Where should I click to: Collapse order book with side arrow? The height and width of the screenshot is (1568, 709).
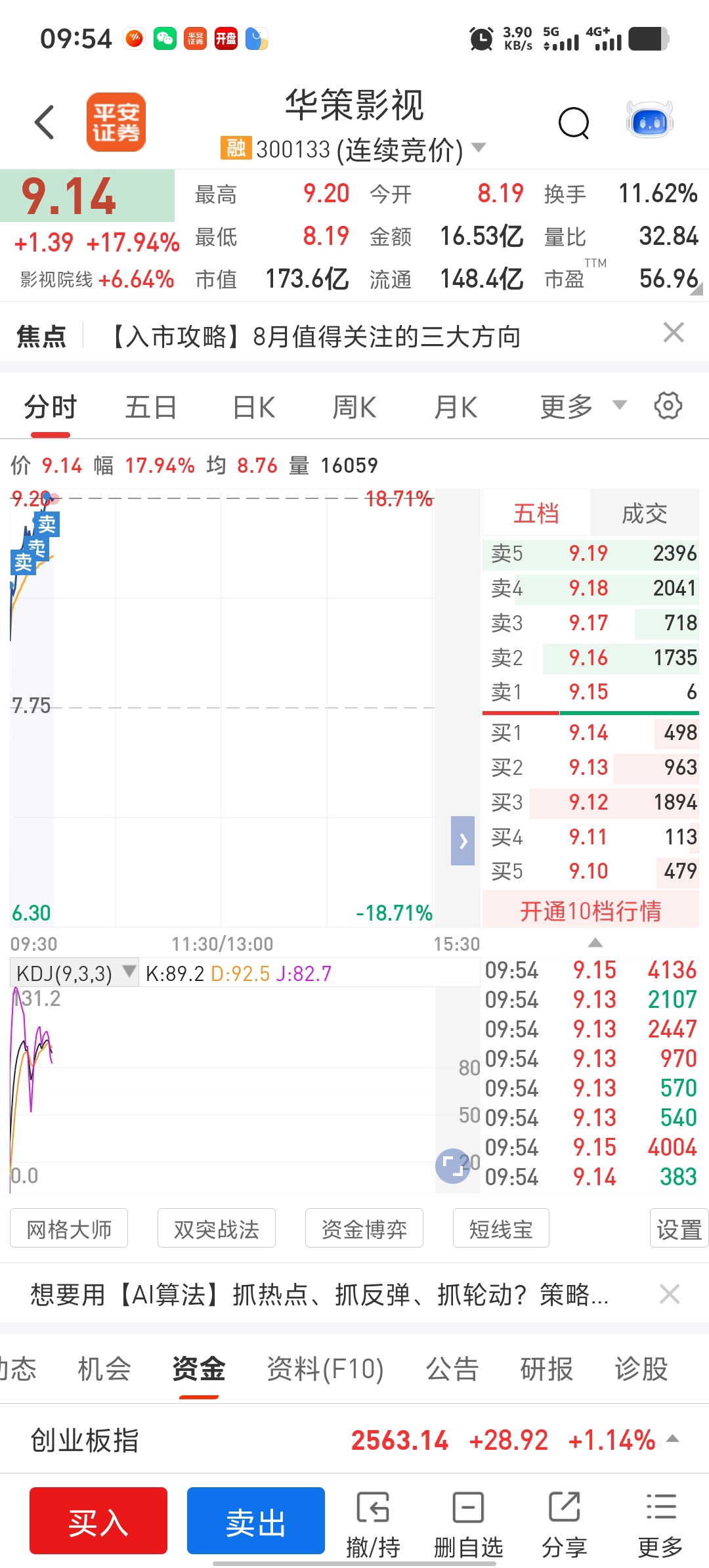coord(463,840)
